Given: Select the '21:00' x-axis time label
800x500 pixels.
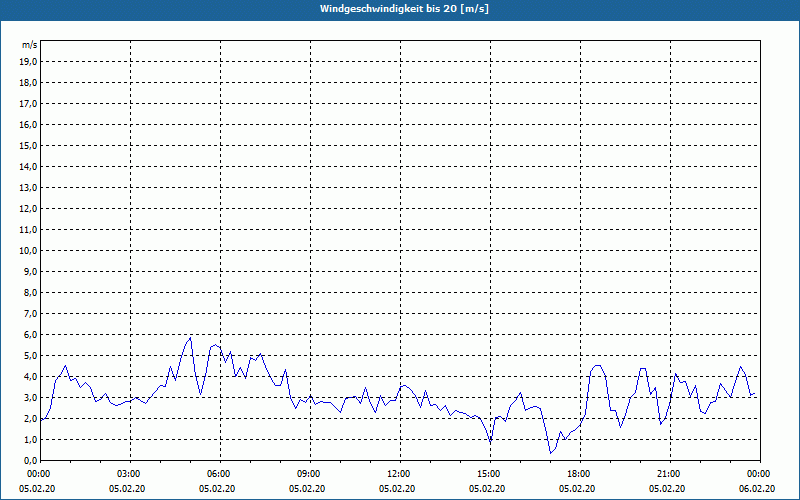Looking at the screenshot, I should click(x=670, y=474).
